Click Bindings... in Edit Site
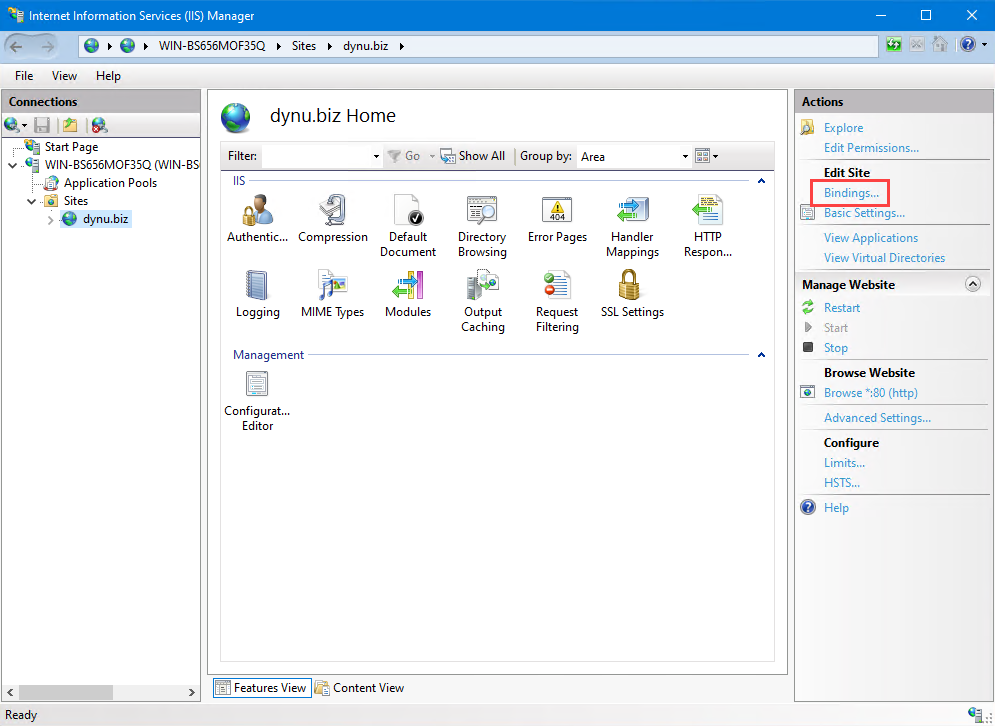 tap(851, 193)
